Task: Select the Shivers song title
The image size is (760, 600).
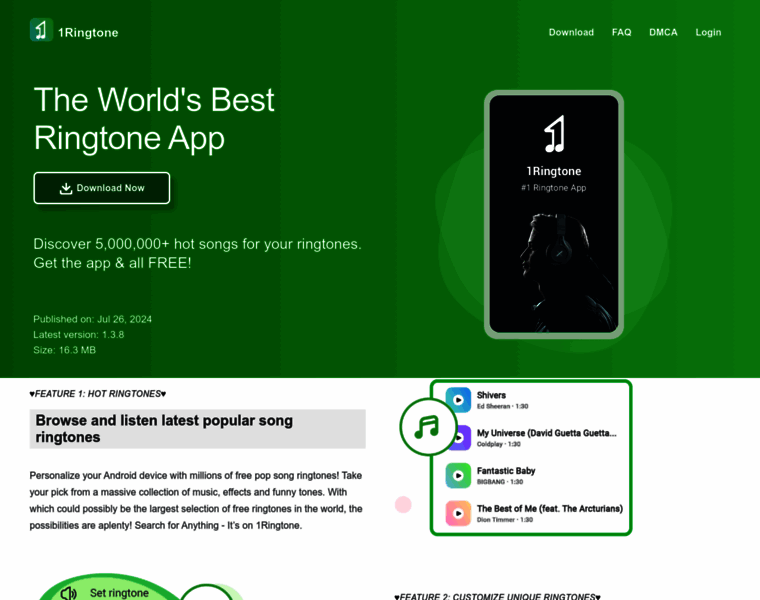Action: coord(491,395)
